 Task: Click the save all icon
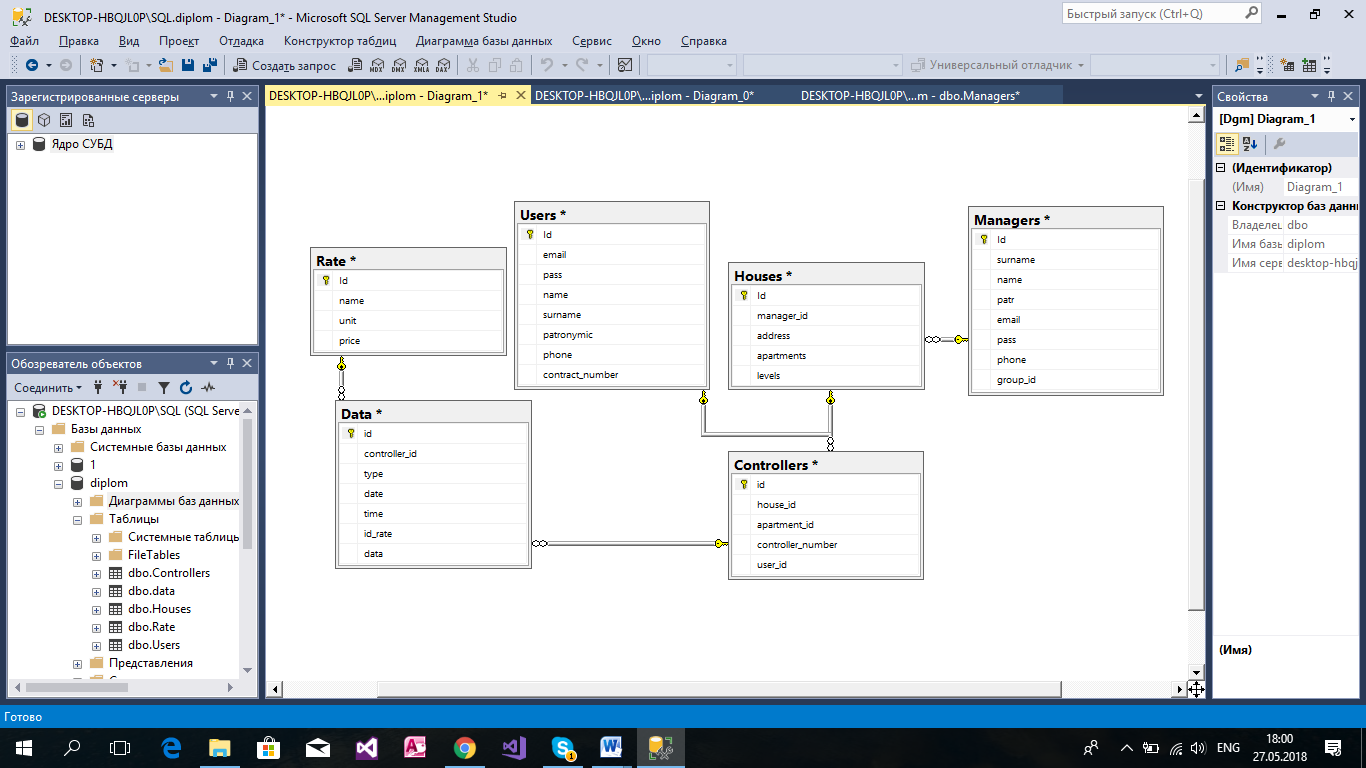click(x=210, y=65)
